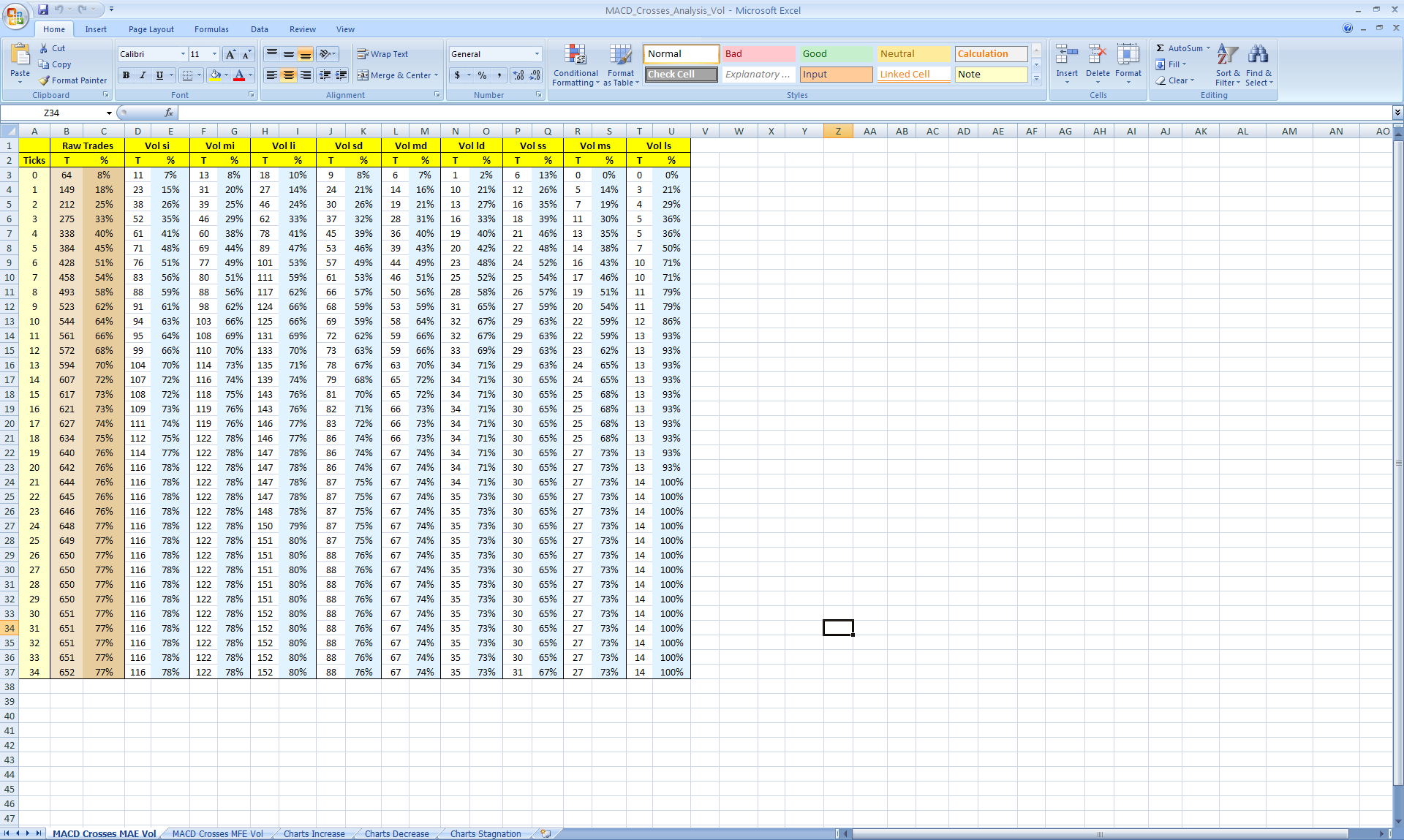Image resolution: width=1404 pixels, height=840 pixels.
Task: Apply the yellow Fill Color swatch
Action: tap(215, 75)
